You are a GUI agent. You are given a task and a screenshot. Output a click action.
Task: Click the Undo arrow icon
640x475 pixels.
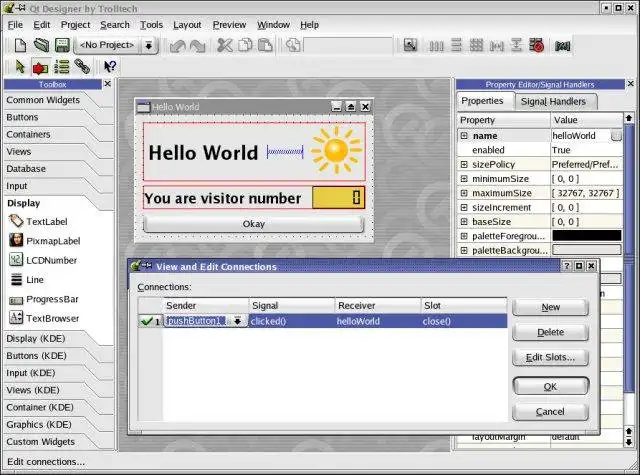click(178, 46)
